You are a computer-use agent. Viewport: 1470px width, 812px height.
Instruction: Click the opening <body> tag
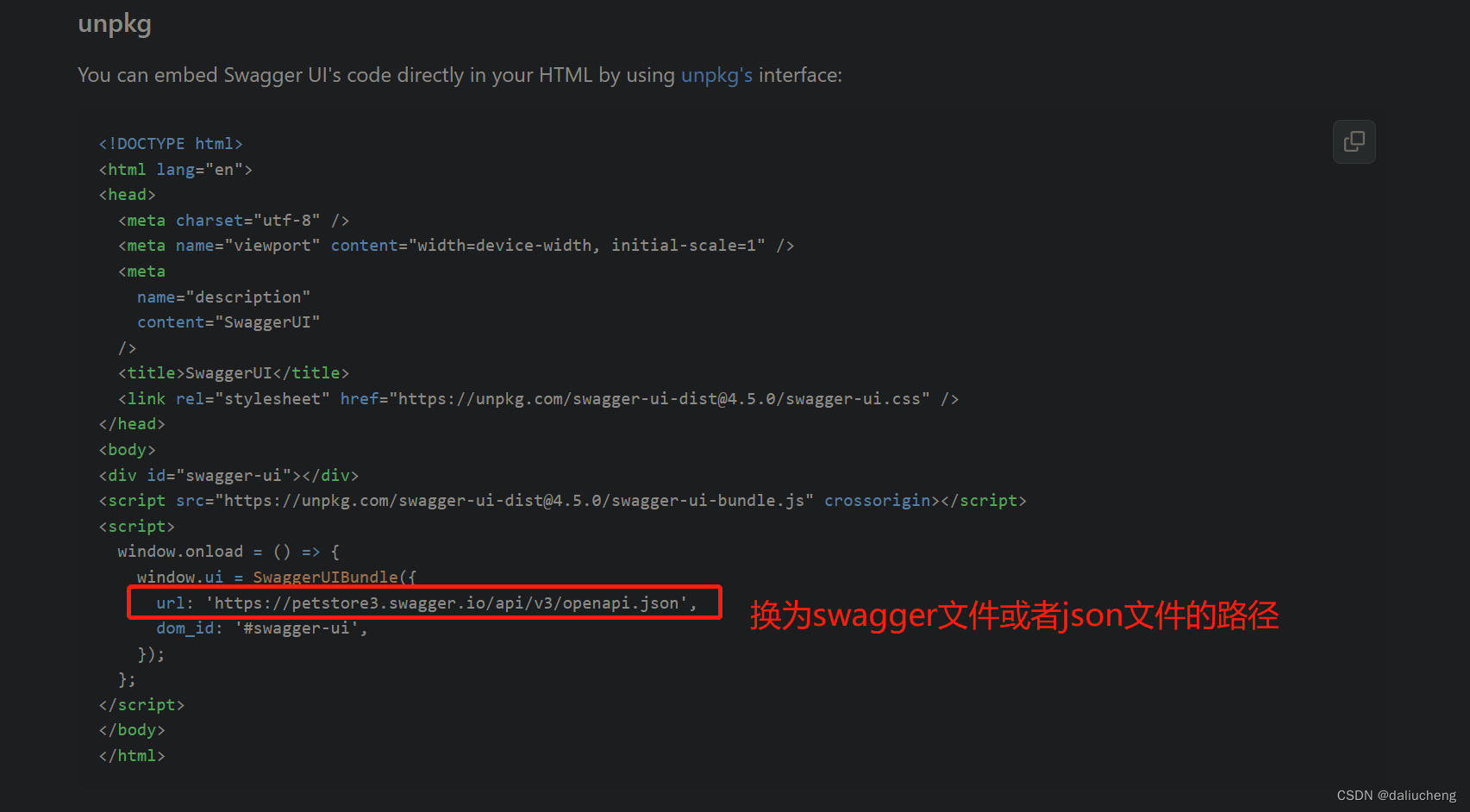click(x=127, y=450)
